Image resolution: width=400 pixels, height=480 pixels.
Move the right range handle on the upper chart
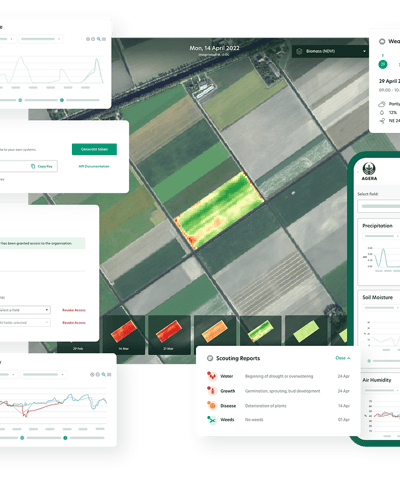point(62,100)
